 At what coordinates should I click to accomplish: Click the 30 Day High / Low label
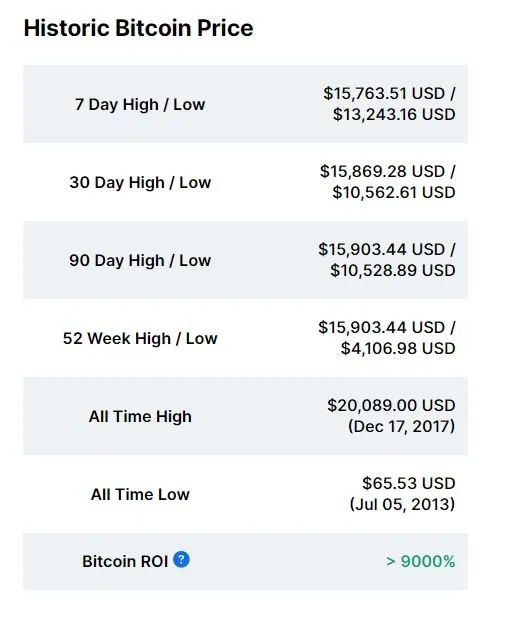[x=140, y=182]
